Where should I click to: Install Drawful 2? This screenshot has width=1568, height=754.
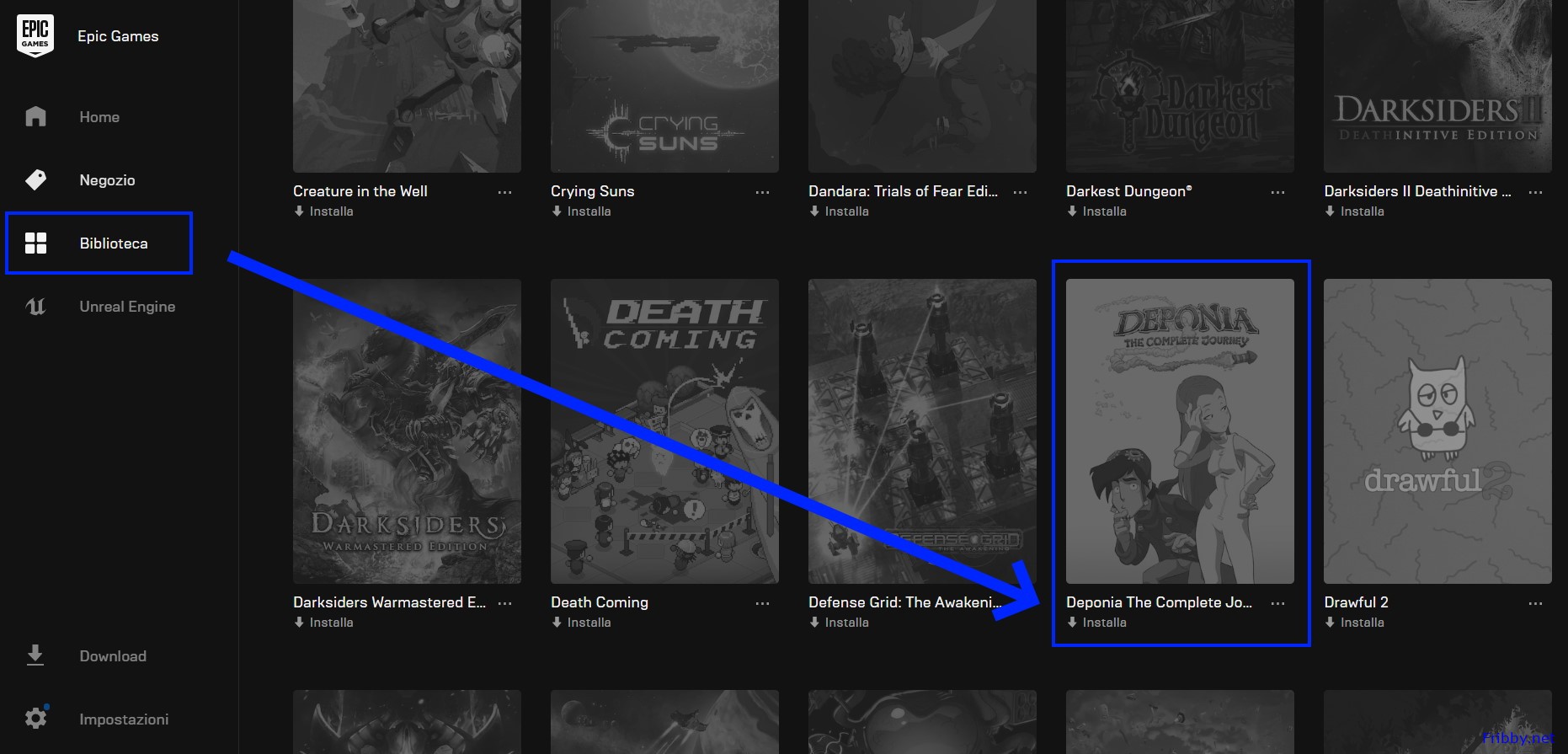tap(1354, 623)
